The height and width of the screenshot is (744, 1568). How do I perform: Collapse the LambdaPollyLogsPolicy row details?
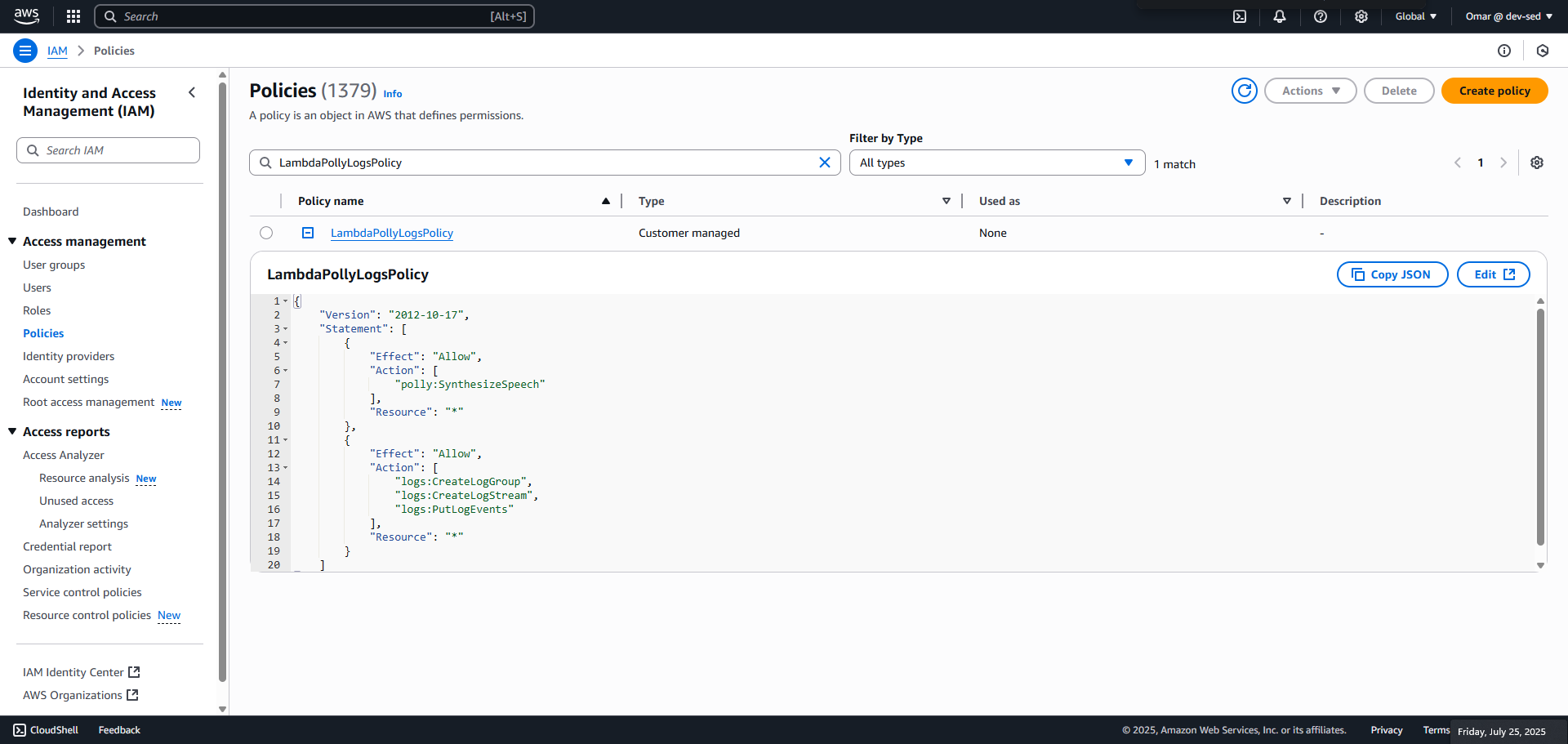308,233
